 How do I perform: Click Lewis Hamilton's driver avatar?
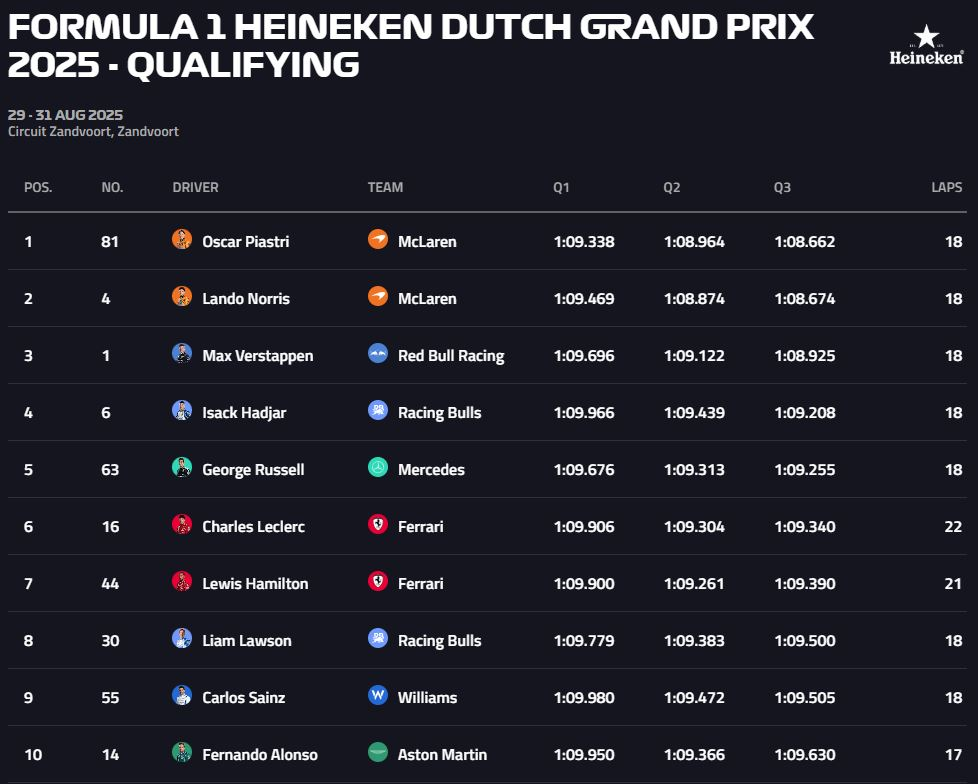(x=182, y=582)
